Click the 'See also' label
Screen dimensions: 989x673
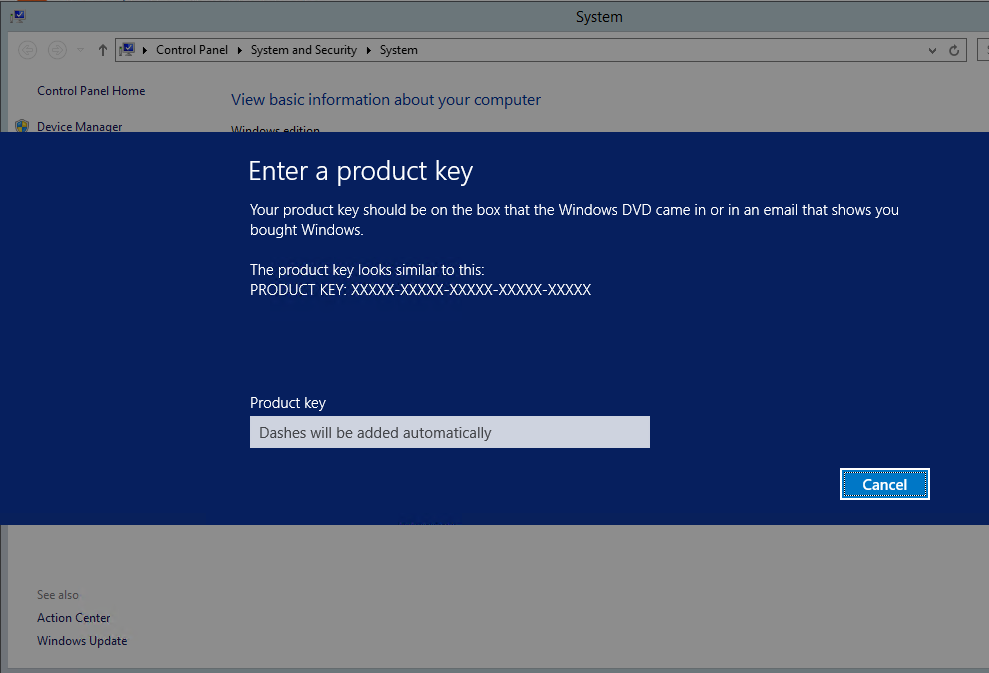57,595
